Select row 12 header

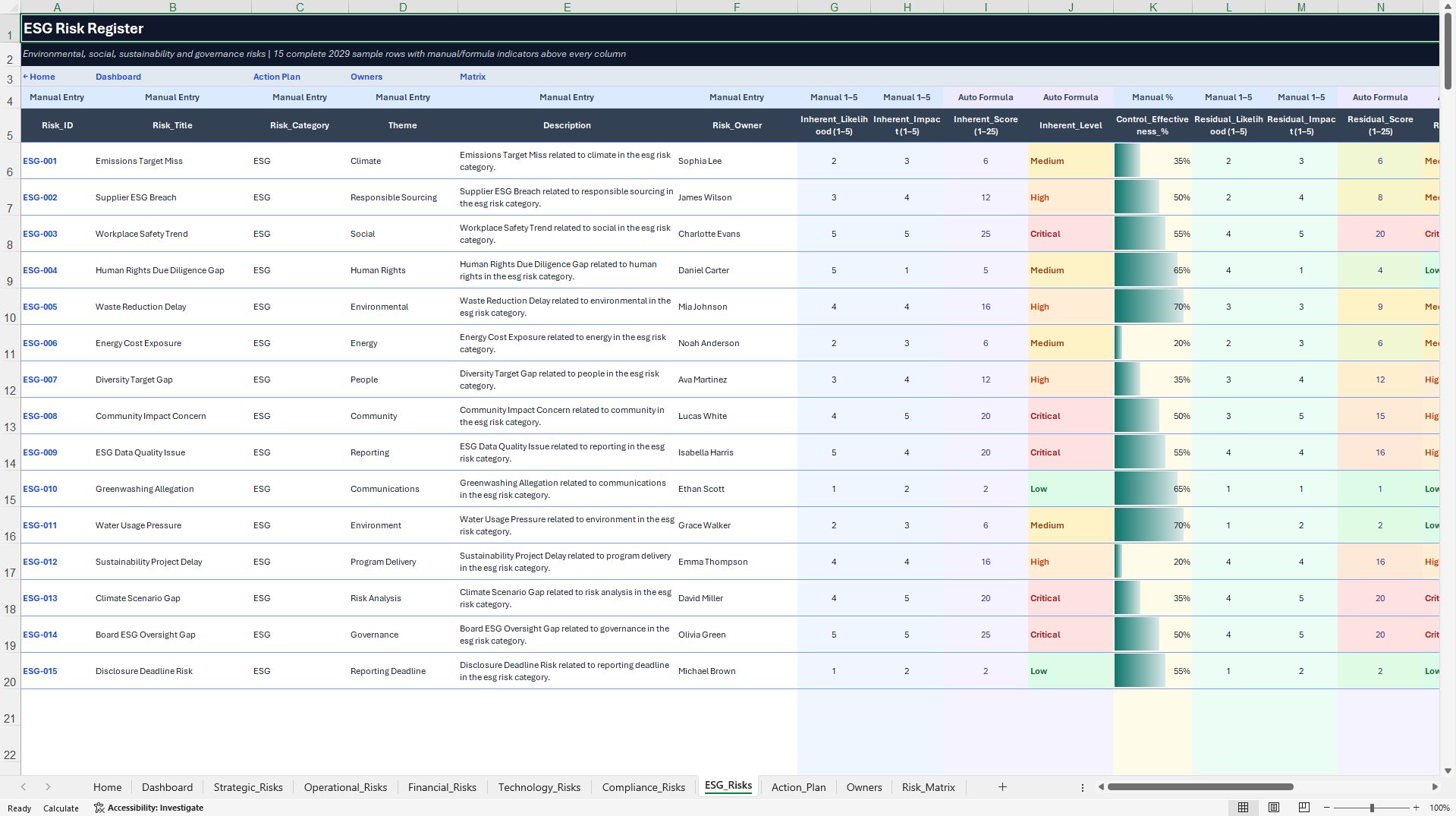[10, 380]
